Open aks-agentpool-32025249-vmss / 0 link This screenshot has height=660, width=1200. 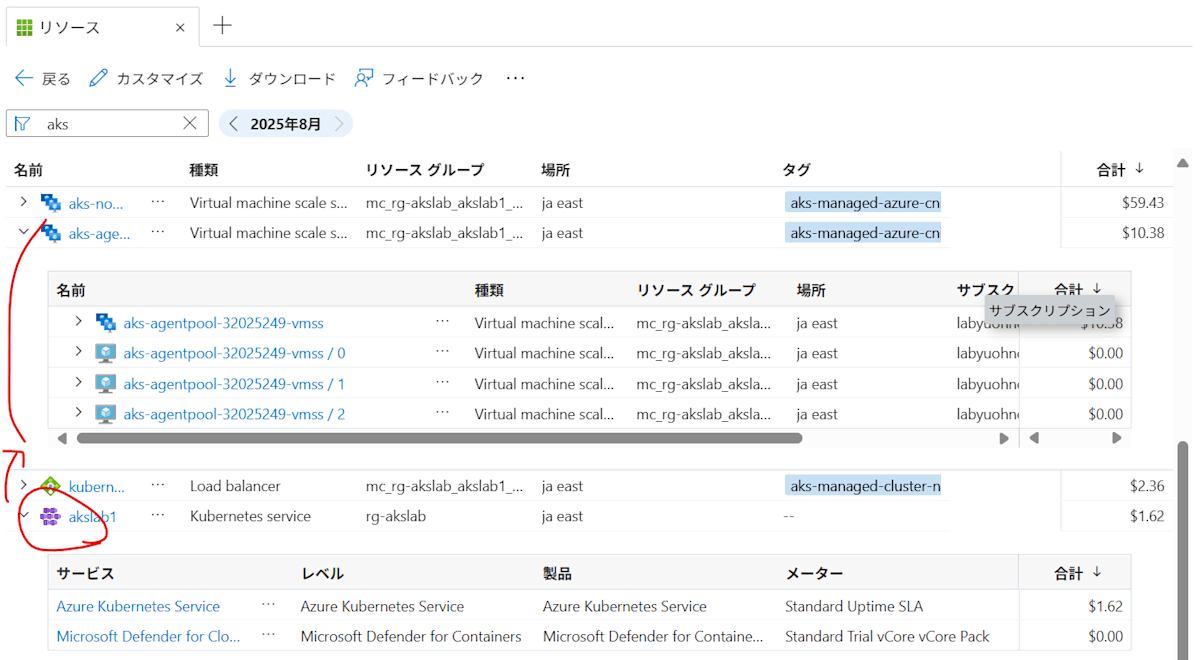[x=234, y=353]
